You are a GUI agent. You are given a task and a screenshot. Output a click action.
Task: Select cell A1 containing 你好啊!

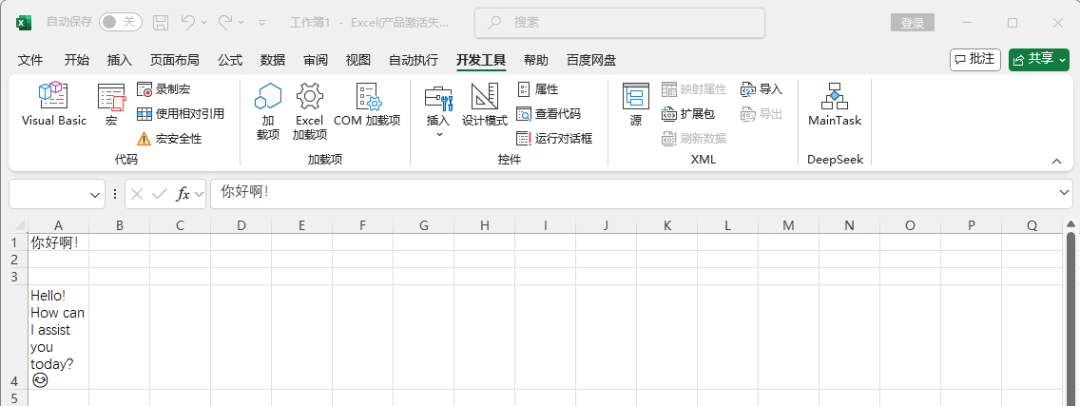pyautogui.click(x=59, y=242)
